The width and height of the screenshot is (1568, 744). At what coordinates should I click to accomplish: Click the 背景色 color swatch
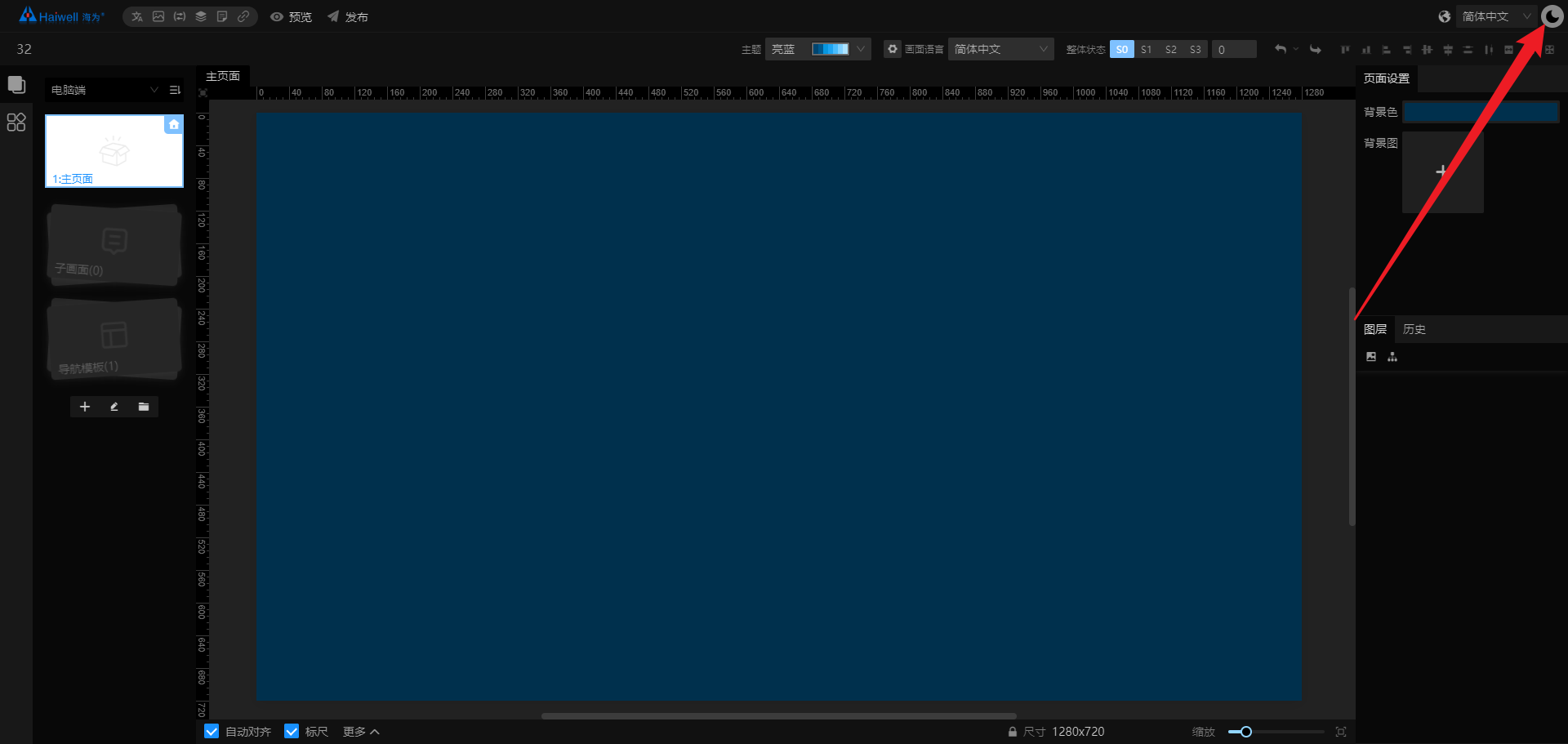(x=1481, y=112)
